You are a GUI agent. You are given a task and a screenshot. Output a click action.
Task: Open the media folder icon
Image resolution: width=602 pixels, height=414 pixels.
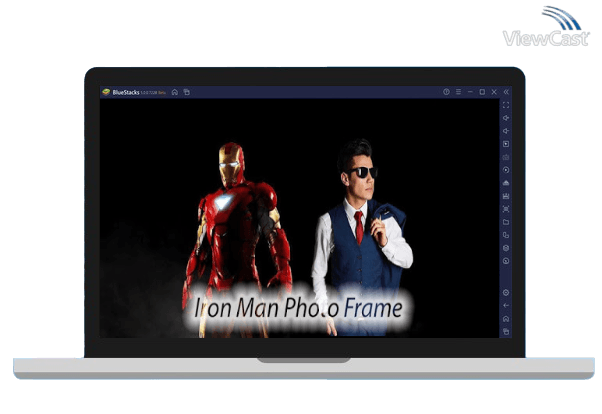pyautogui.click(x=506, y=222)
